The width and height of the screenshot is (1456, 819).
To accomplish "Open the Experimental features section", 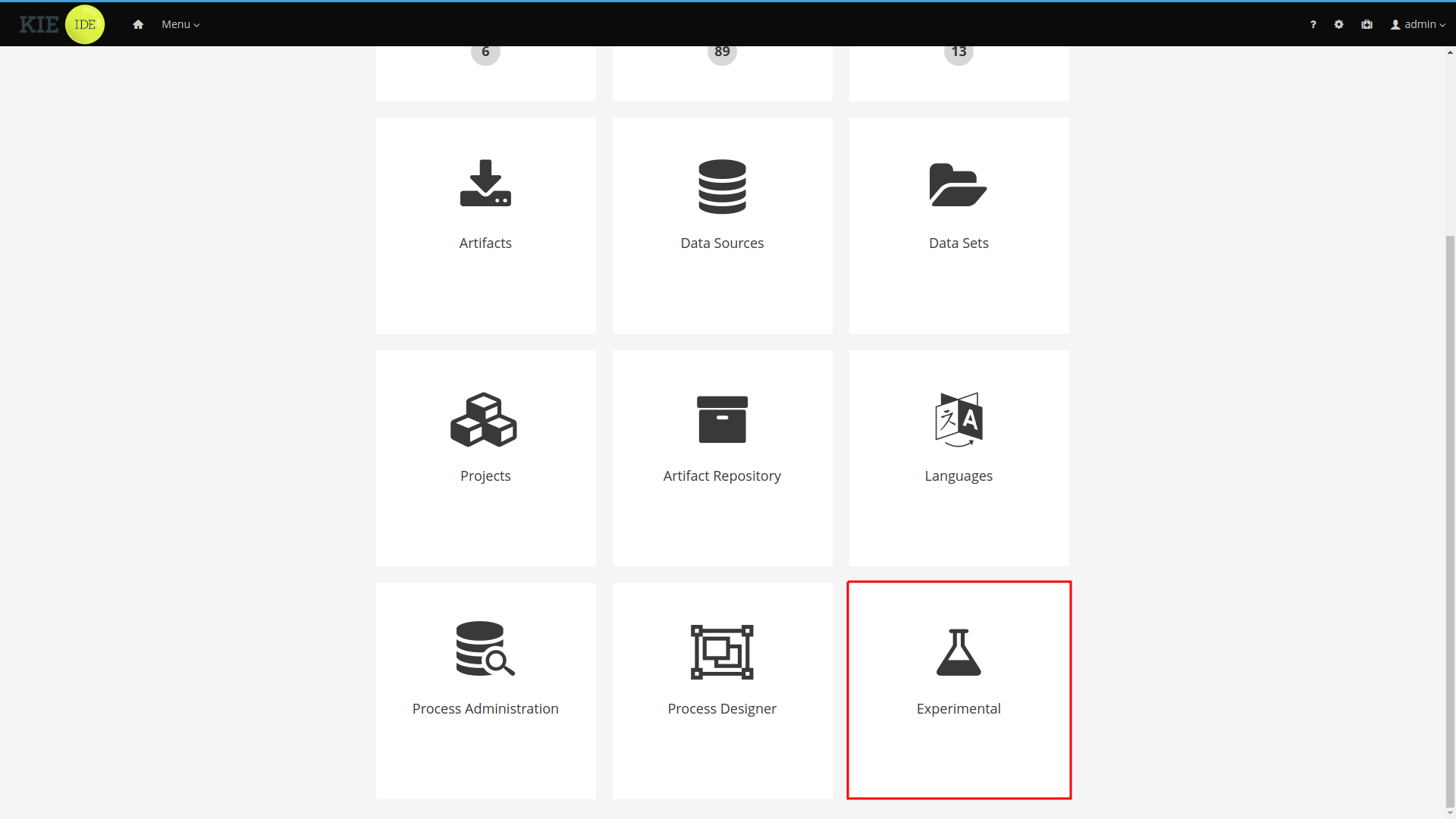I will (958, 690).
